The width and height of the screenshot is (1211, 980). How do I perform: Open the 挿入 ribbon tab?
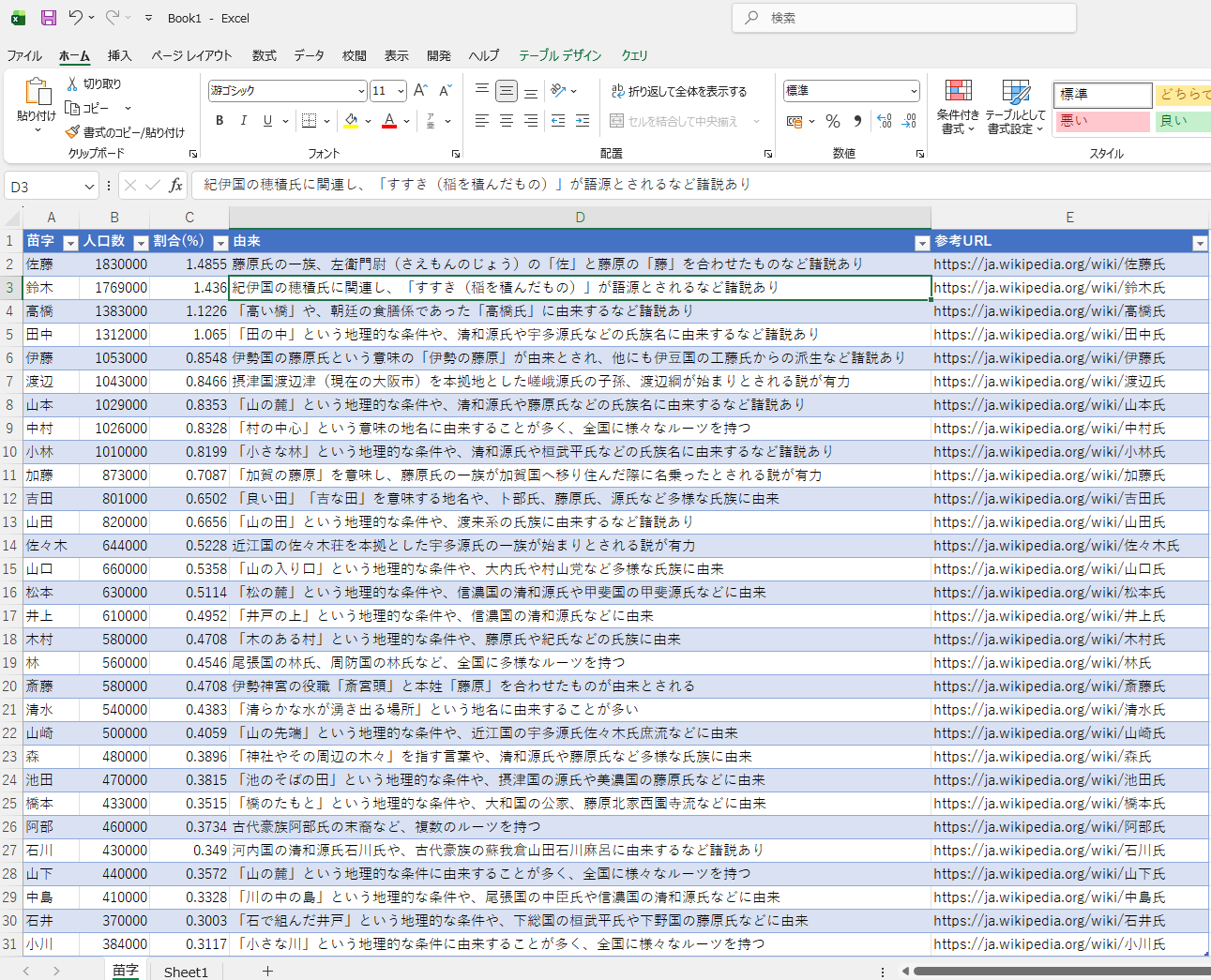(x=119, y=55)
